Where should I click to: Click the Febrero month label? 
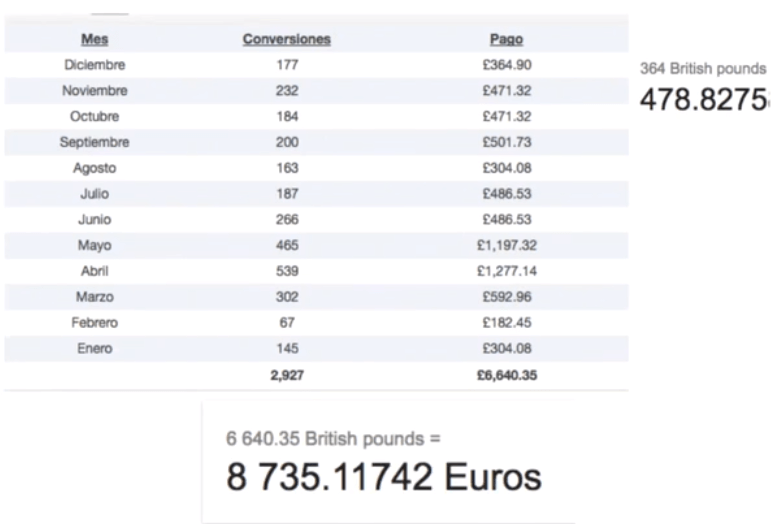[95, 323]
